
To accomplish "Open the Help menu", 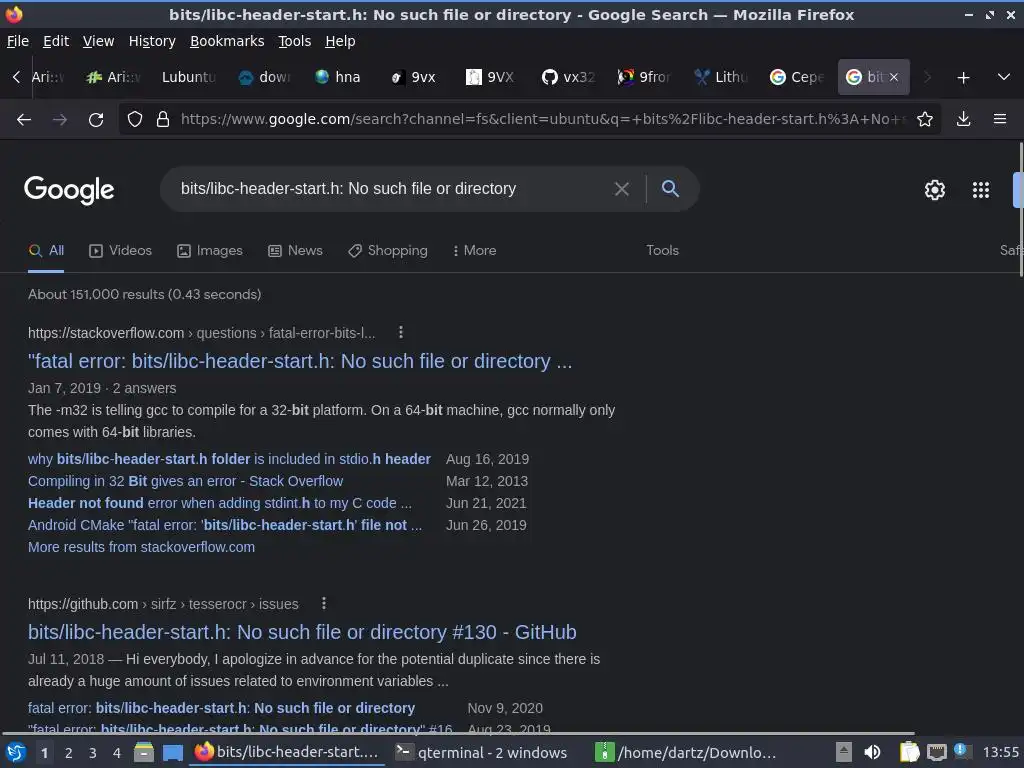I will point(340,41).
